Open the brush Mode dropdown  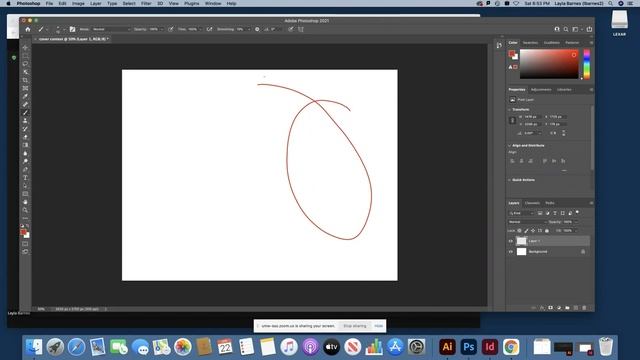(x=111, y=29)
